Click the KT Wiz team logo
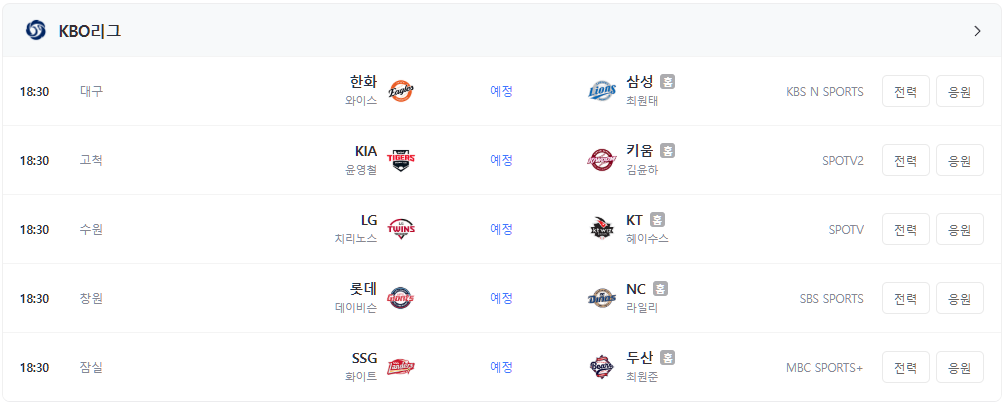 [602, 229]
